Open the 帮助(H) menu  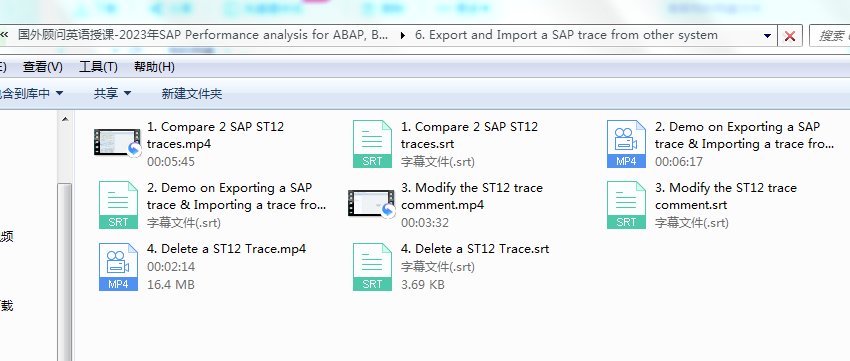pos(154,67)
